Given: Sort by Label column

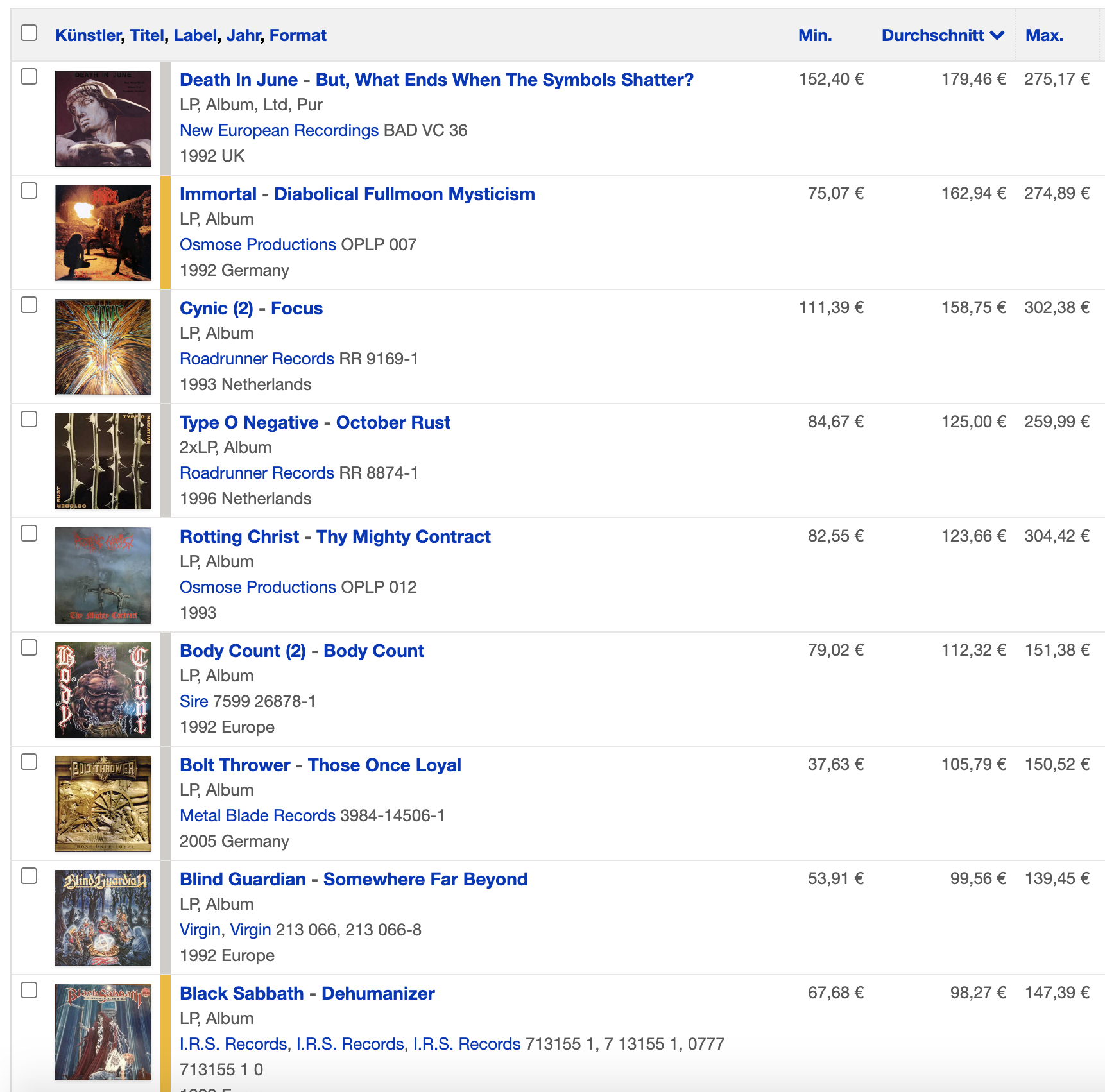Looking at the screenshot, I should pos(196,35).
